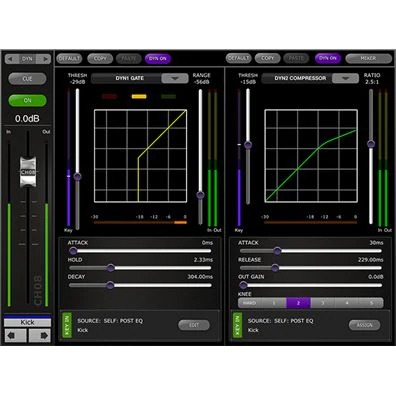Image resolution: width=396 pixels, height=396 pixels.
Task: Go to previous channel with left arrow
Action: click(x=15, y=335)
